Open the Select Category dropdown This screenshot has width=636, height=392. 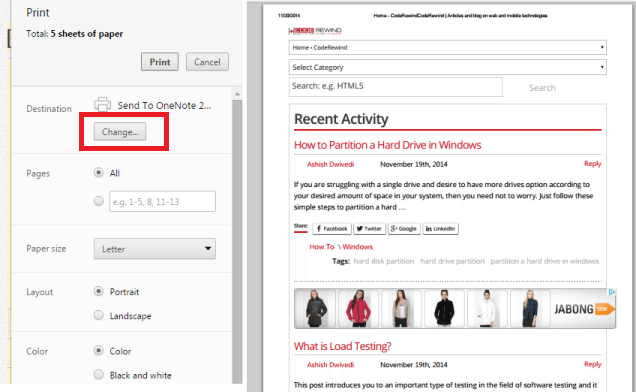[x=448, y=67]
